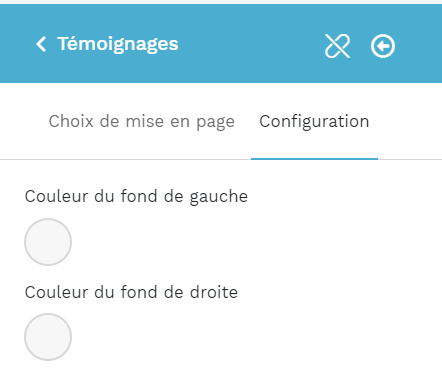Click the back chevron beside Témoignages

(x=41, y=44)
